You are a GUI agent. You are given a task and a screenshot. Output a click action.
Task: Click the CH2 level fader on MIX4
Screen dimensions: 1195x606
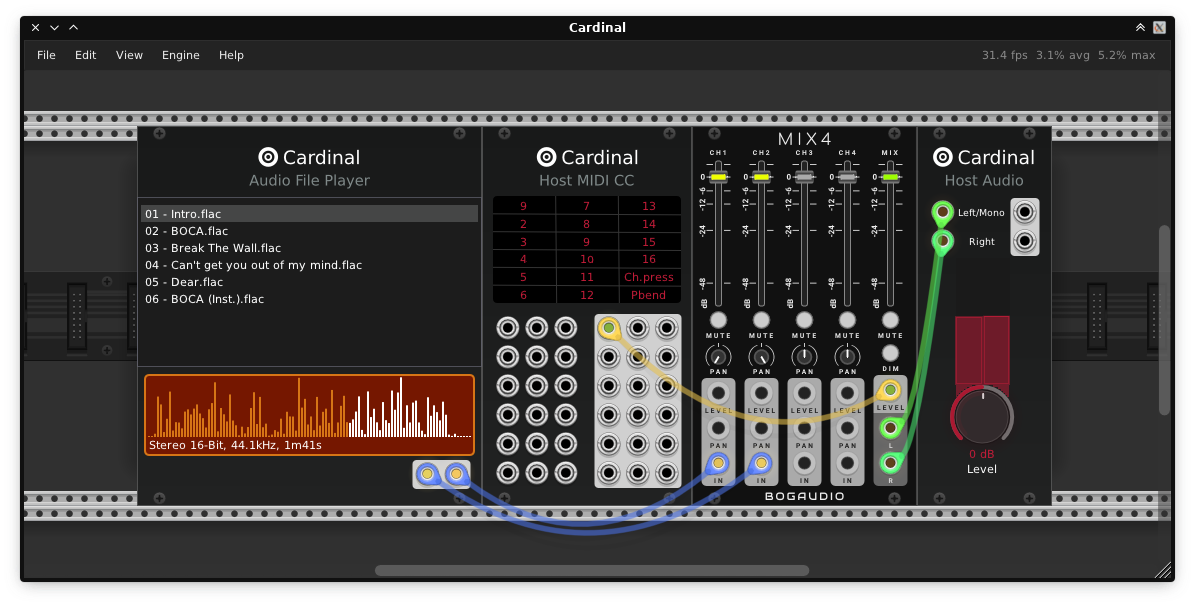click(761, 177)
